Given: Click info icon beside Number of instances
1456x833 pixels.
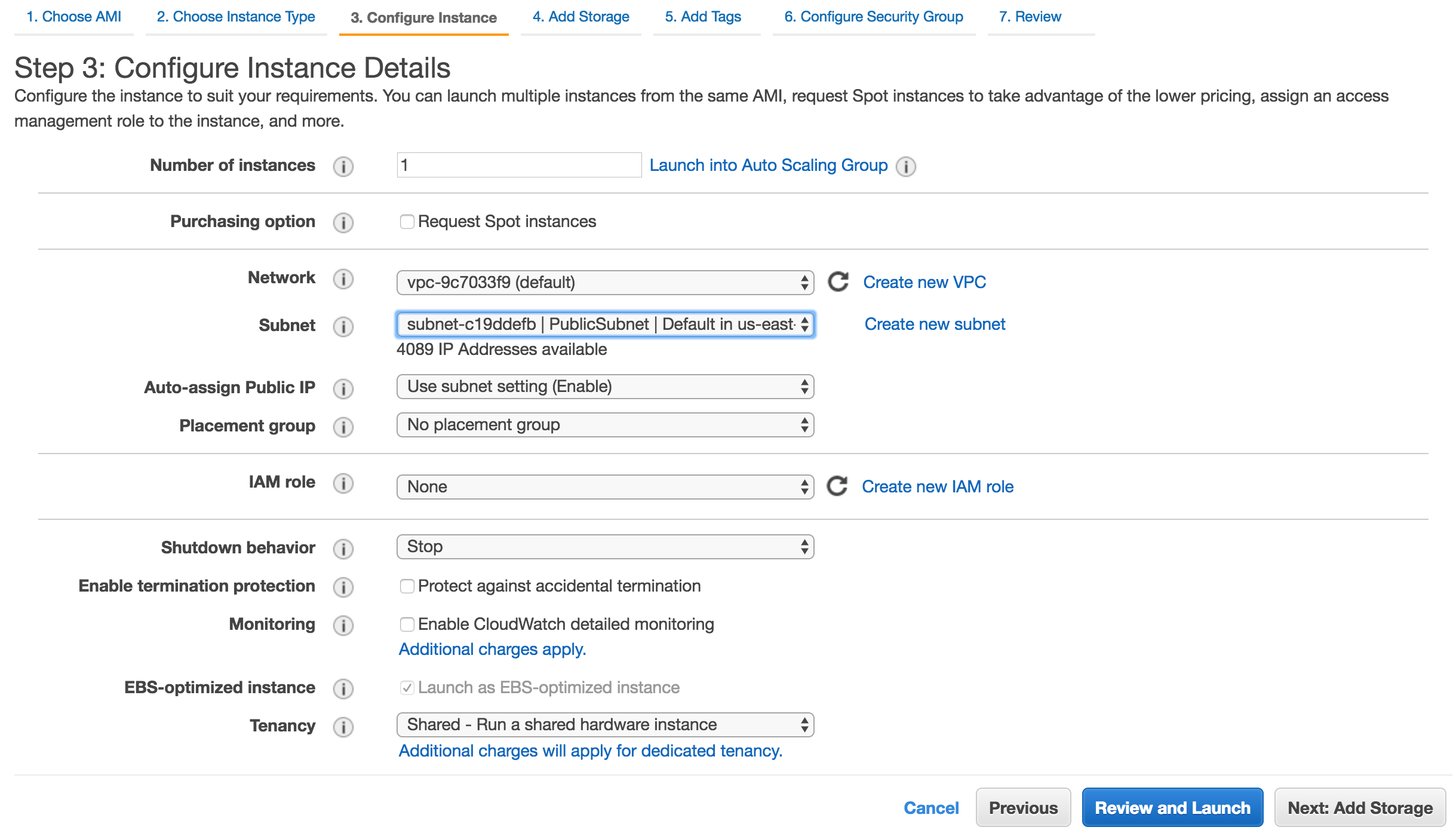Looking at the screenshot, I should click(x=343, y=166).
